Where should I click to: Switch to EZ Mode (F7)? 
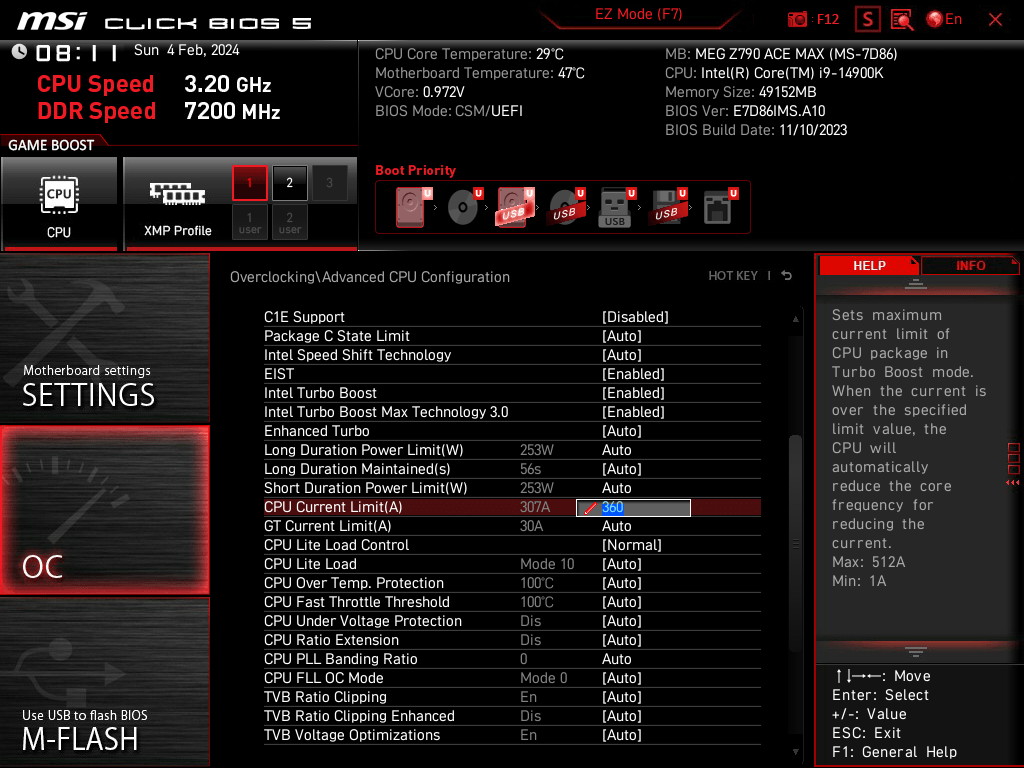click(x=638, y=14)
